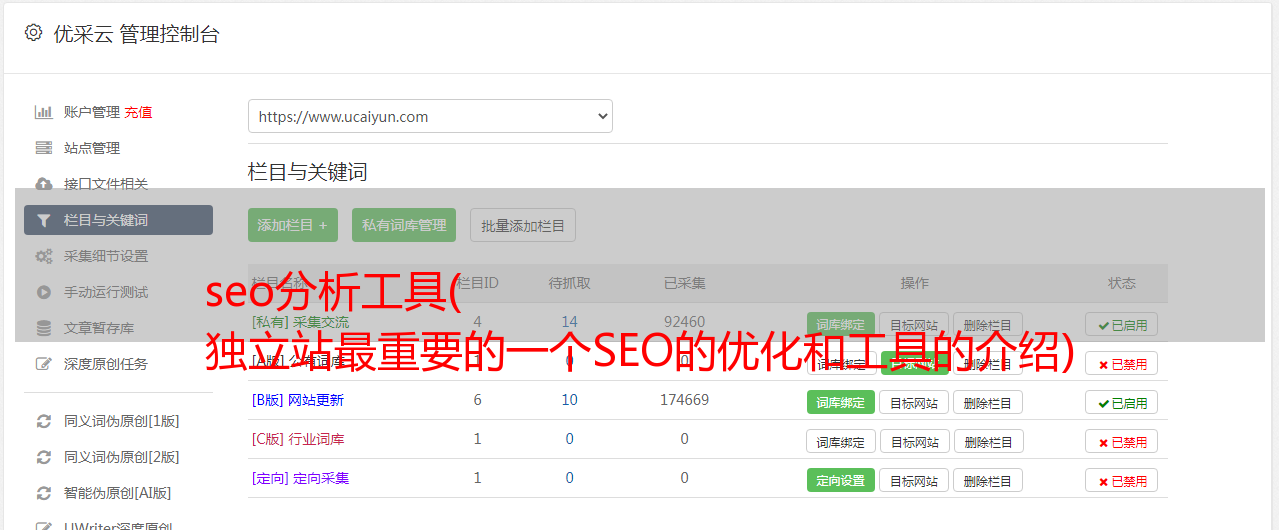Click 删除栏目 for 网站更新 row
This screenshot has width=1279, height=530.
tap(988, 402)
